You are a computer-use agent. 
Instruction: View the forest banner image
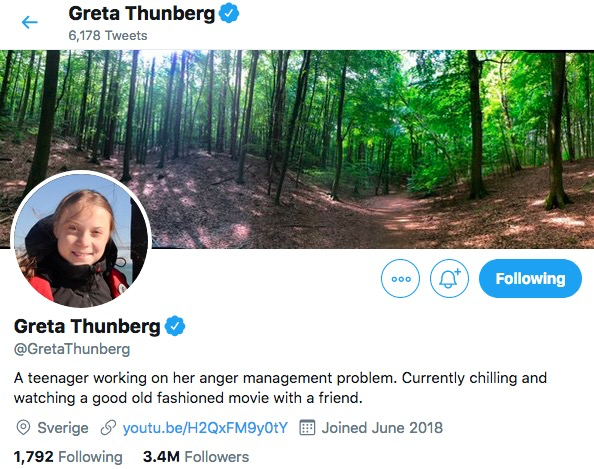[297, 149]
